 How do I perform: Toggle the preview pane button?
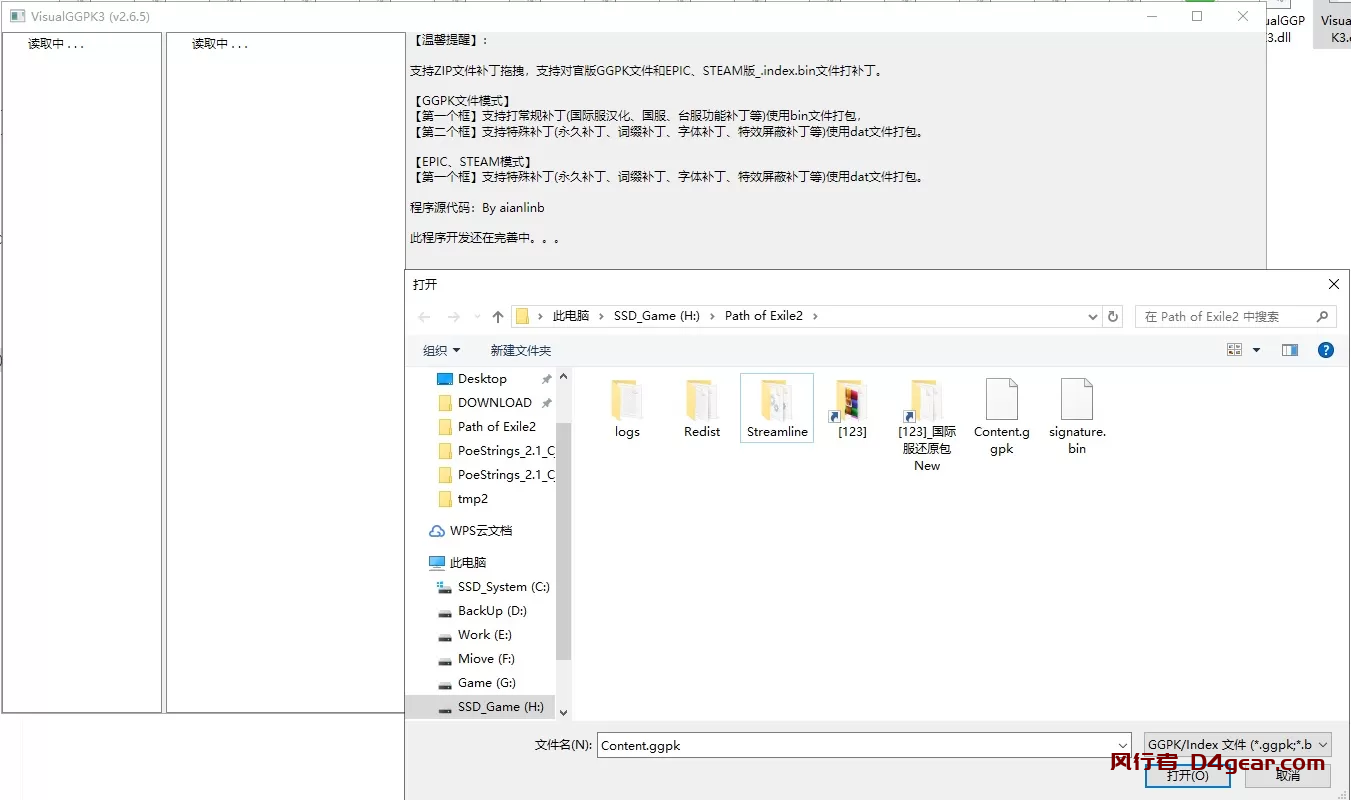coord(1290,350)
